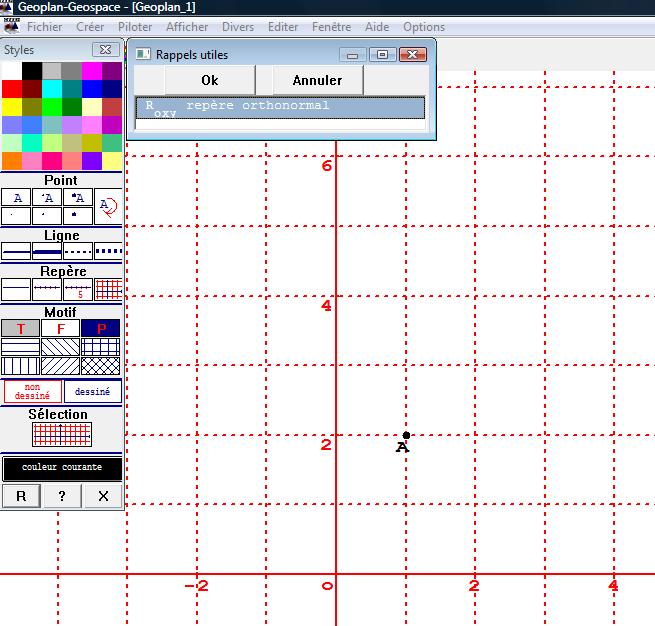Screen dimensions: 655x626
Task: Pick the yellow color swatch
Action: point(11,106)
